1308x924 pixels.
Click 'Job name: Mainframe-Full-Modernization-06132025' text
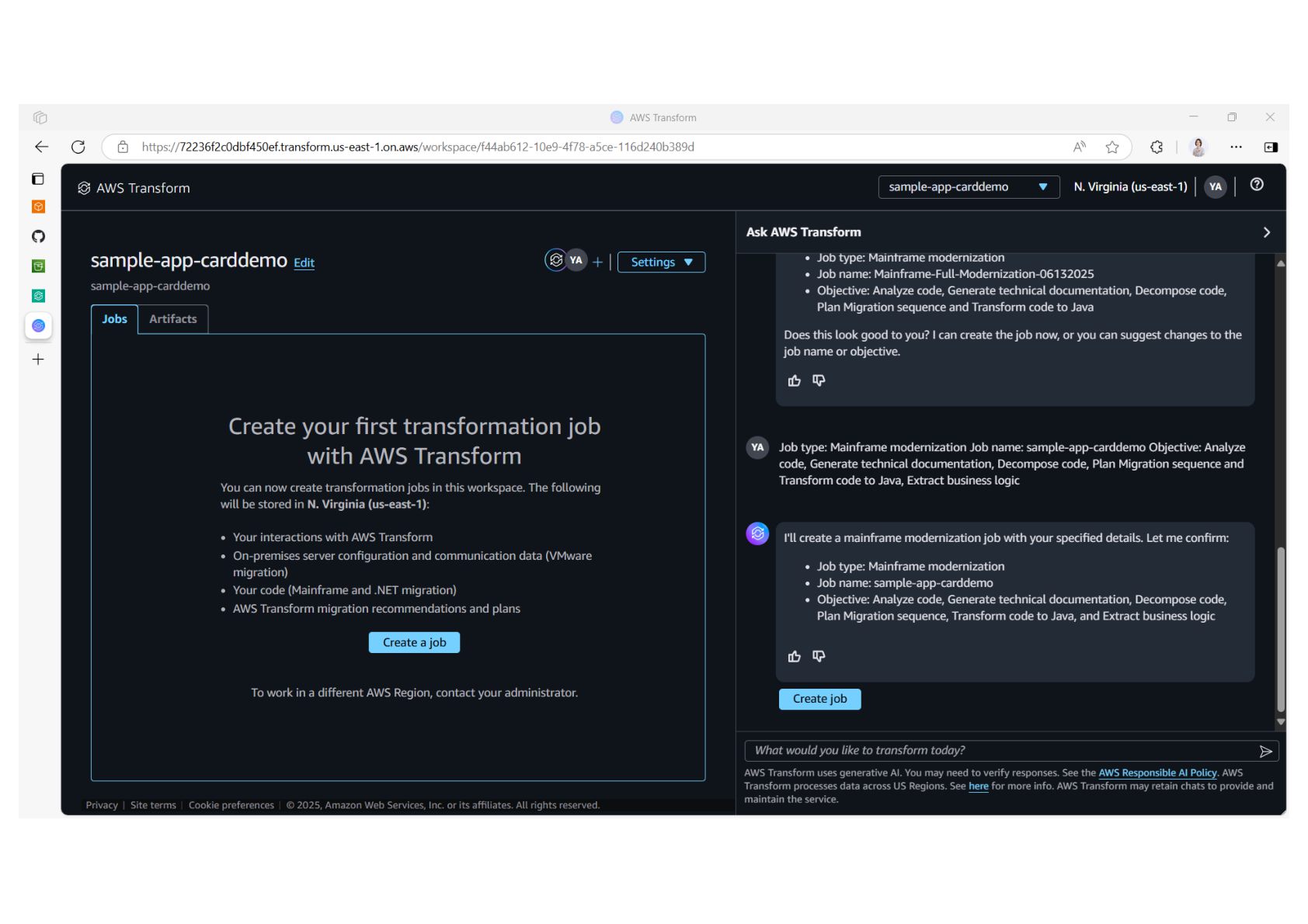(955, 274)
